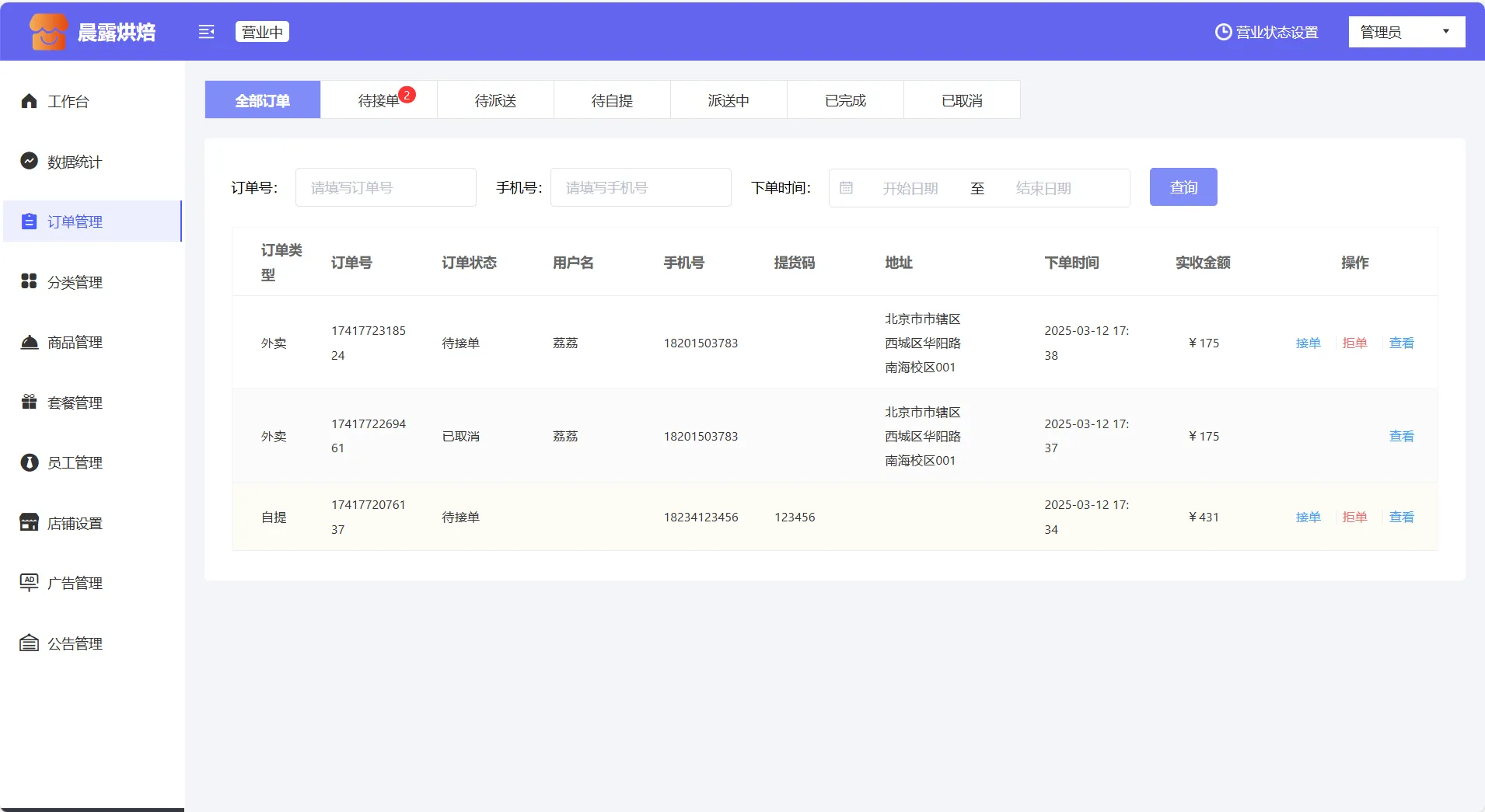
Task: Click 拒单 for the 自提 order
Action: click(1354, 517)
